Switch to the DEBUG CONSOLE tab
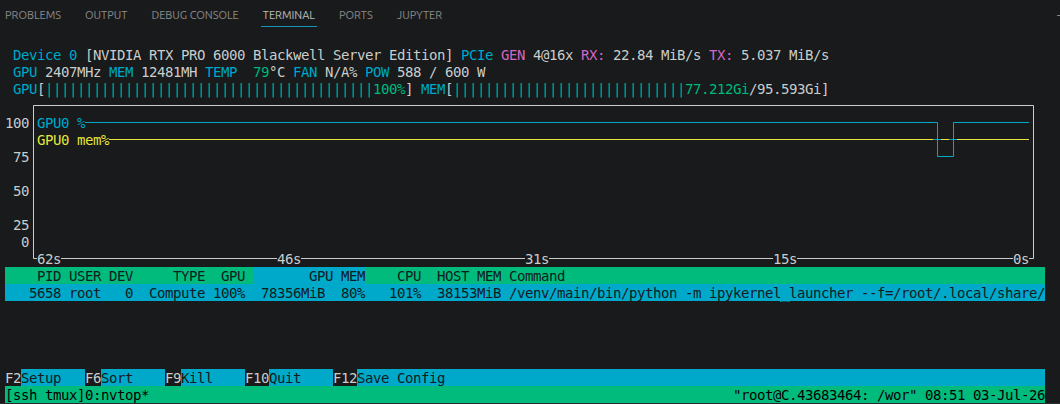The width and height of the screenshot is (1060, 404). (195, 15)
